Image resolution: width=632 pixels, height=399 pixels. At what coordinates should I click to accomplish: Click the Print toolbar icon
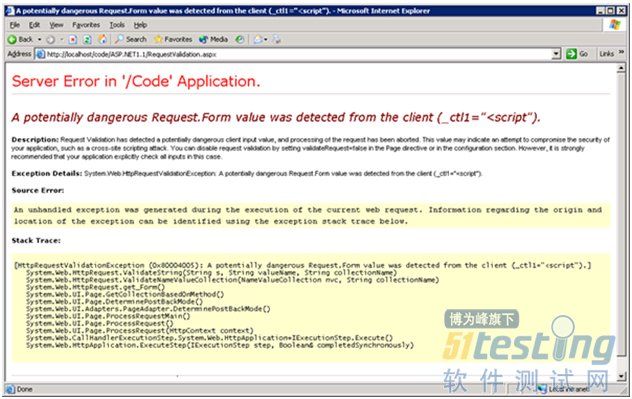pos(276,39)
